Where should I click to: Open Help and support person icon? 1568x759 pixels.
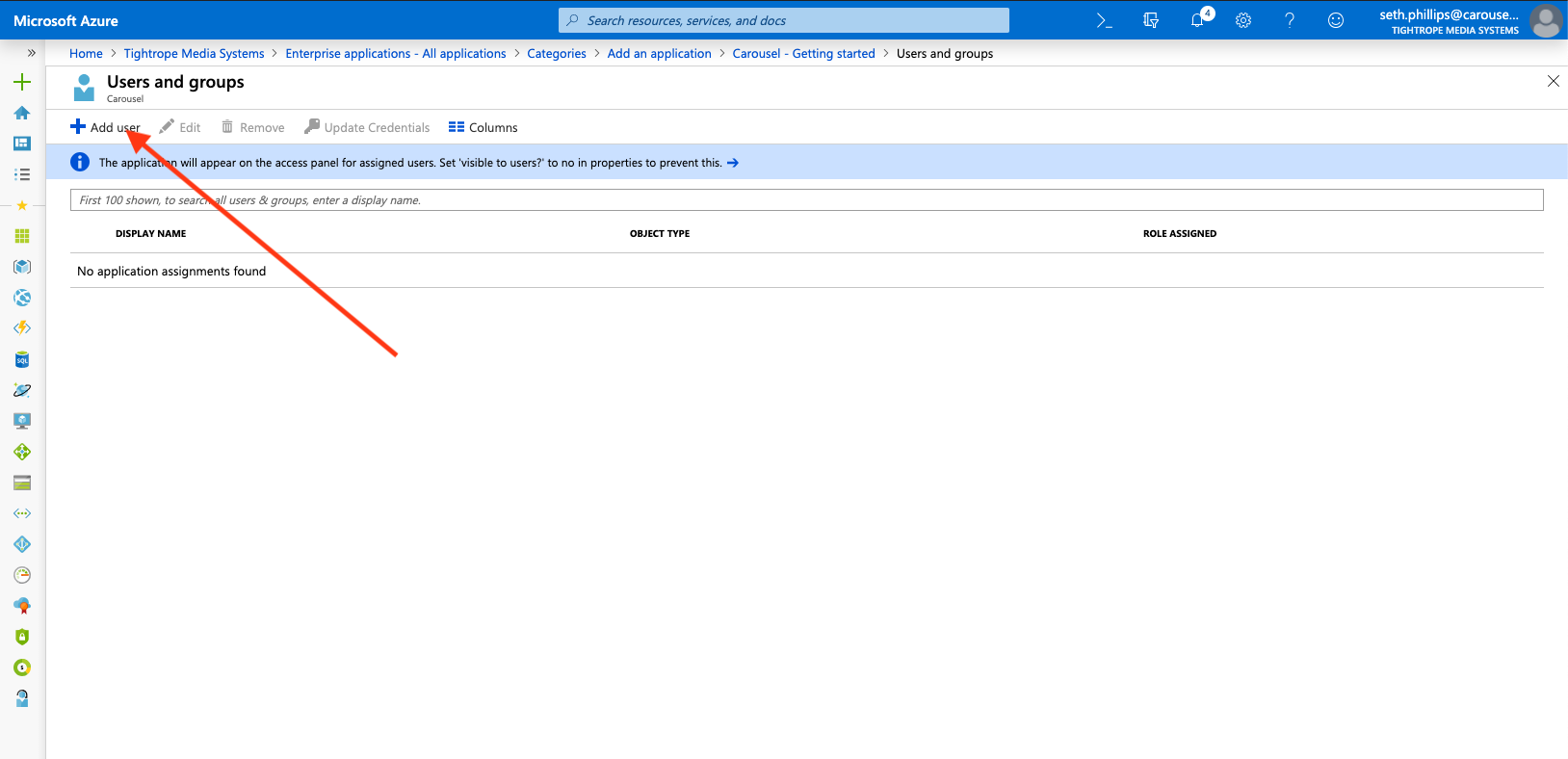pyautogui.click(x=22, y=698)
